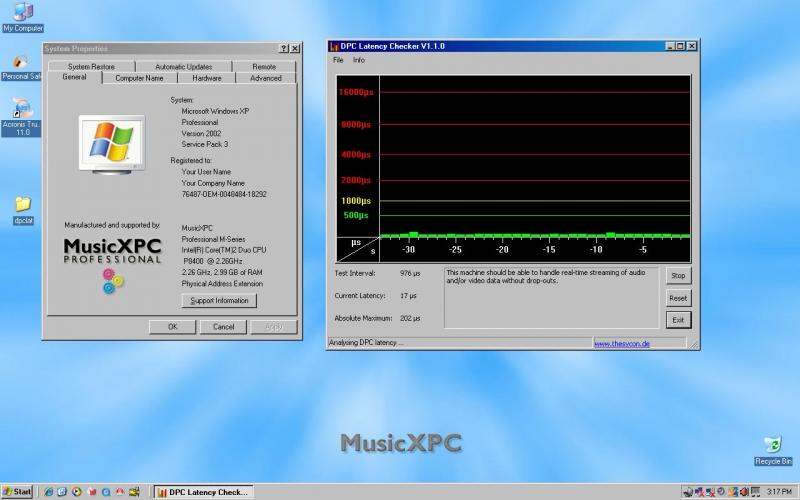The height and width of the screenshot is (500, 800).
Task: Switch to the System Restore tab
Action: tap(91, 66)
